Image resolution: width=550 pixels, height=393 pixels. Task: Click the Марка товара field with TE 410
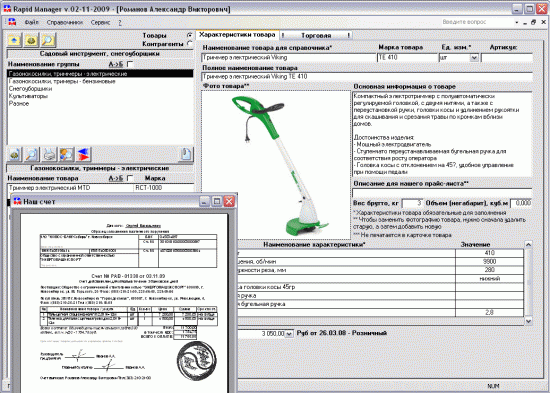(407, 58)
